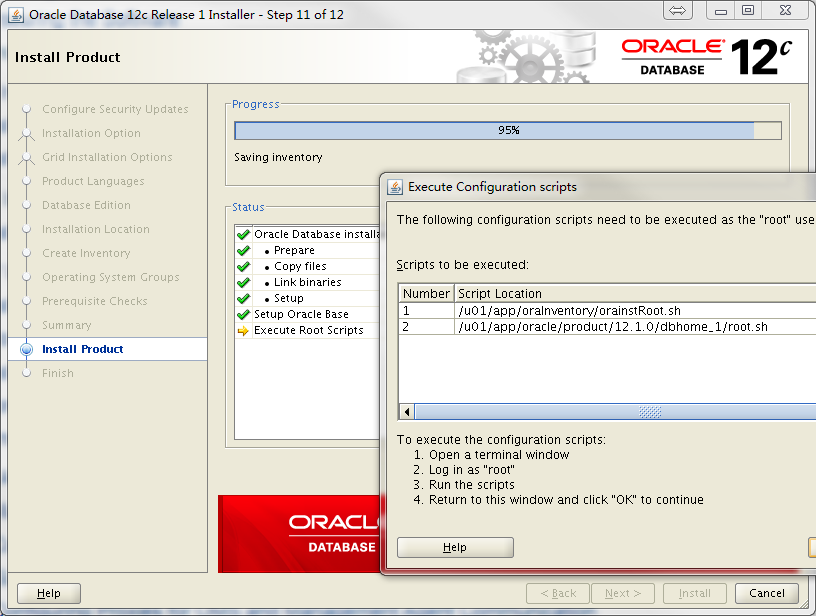Click the Install Product step bullet in sidebar

click(x=27, y=349)
